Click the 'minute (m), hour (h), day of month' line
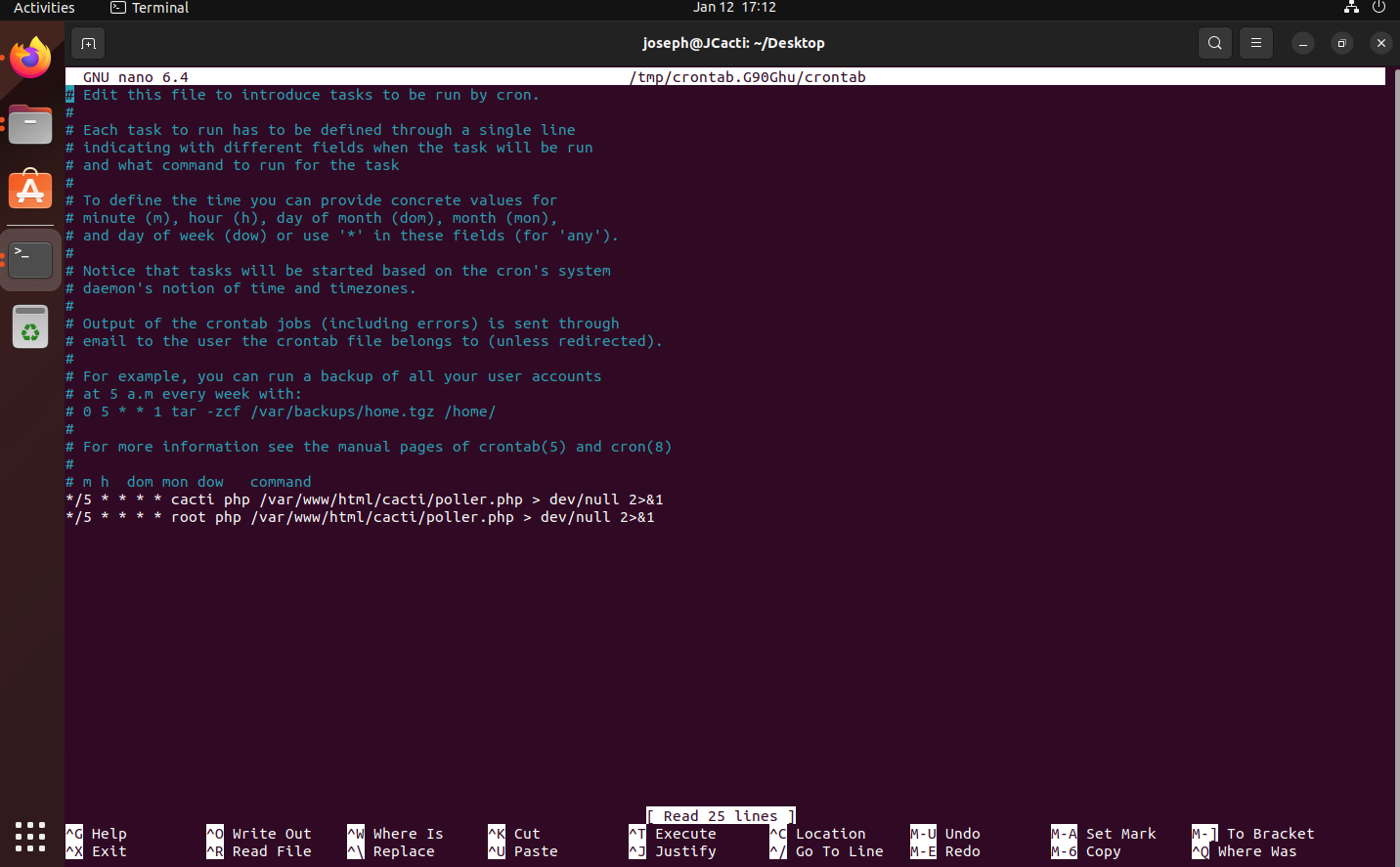 tap(312, 218)
